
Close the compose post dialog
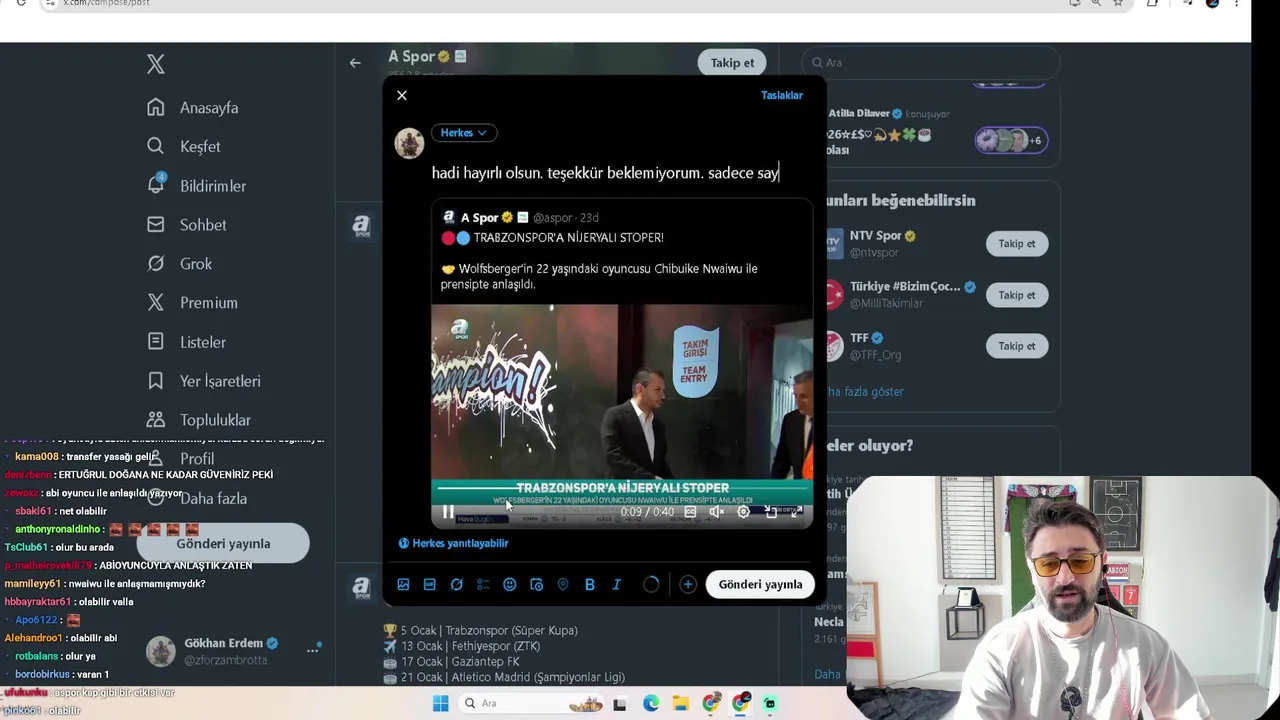pos(402,95)
